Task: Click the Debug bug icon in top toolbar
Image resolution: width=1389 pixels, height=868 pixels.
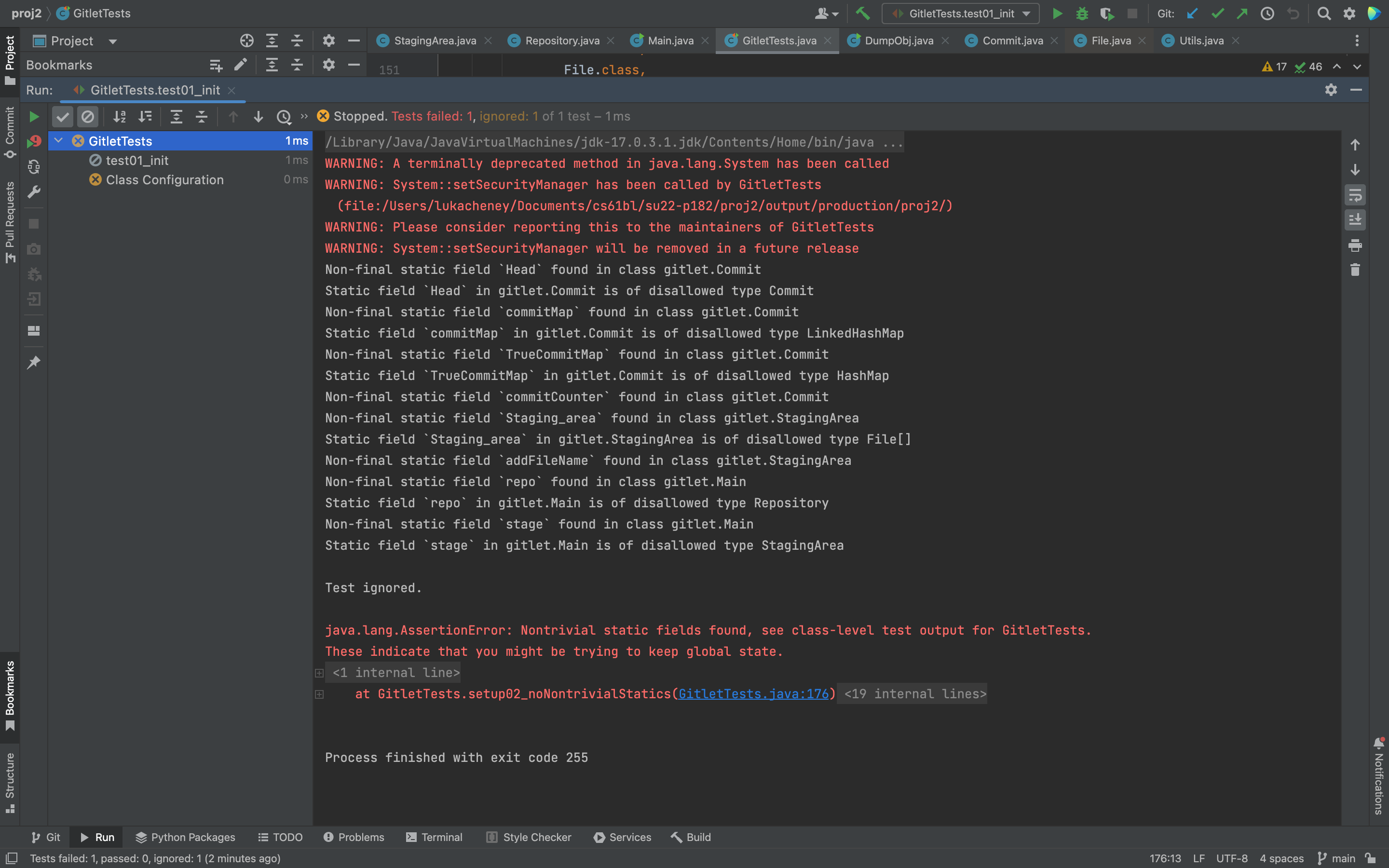Action: pyautogui.click(x=1082, y=13)
